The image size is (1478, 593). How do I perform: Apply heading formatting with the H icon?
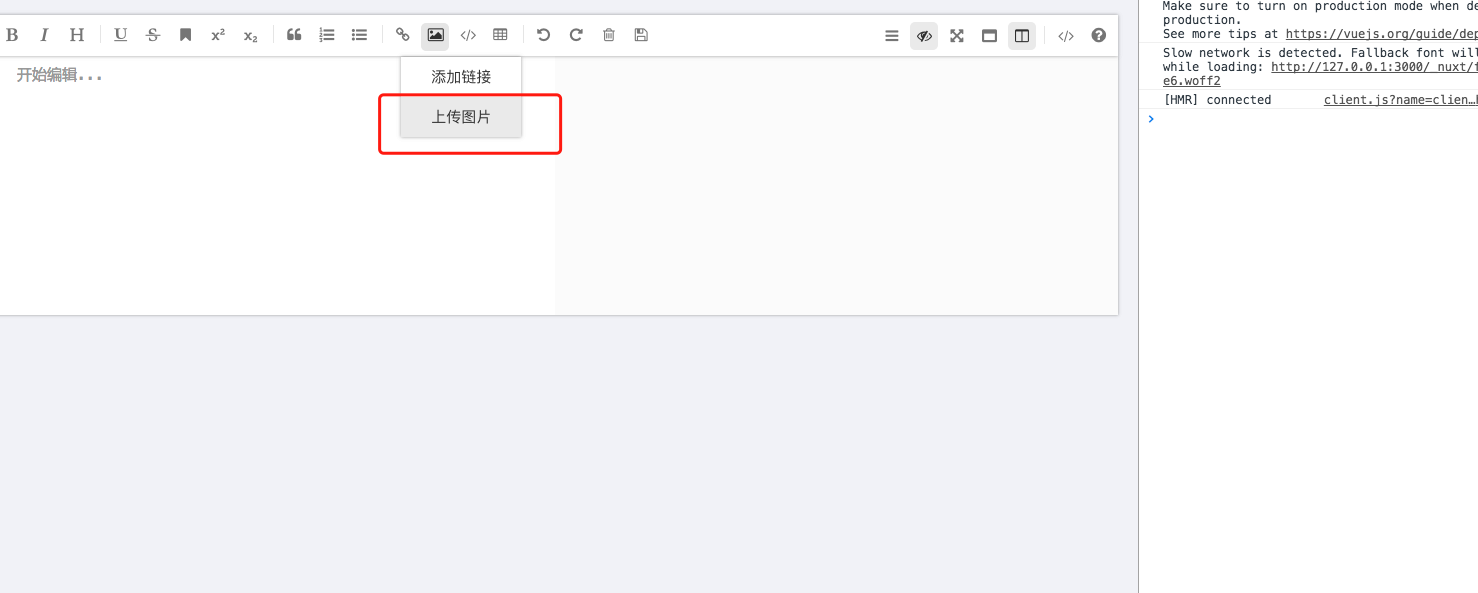(x=76, y=34)
